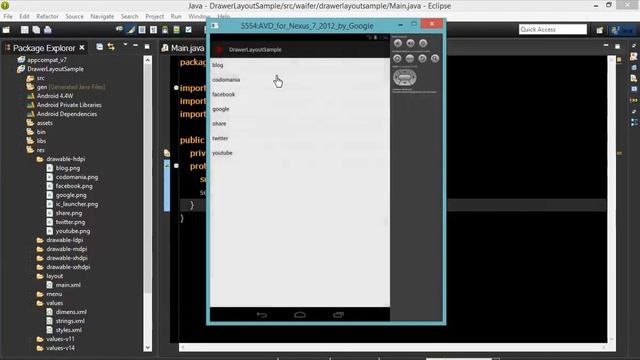Select the drawable-hdpi folder

pyautogui.click(x=65, y=159)
